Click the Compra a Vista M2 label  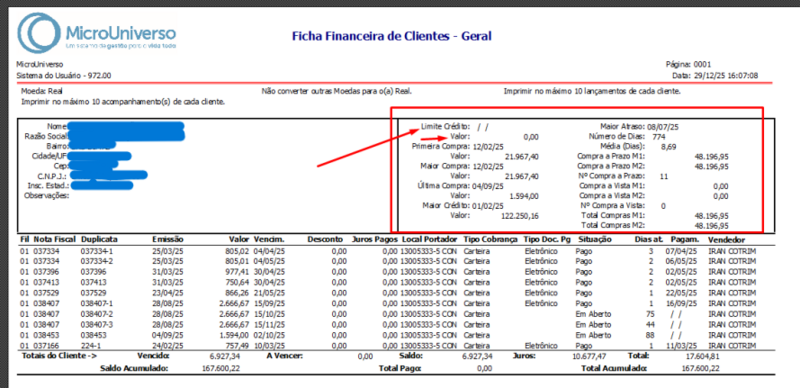point(612,196)
